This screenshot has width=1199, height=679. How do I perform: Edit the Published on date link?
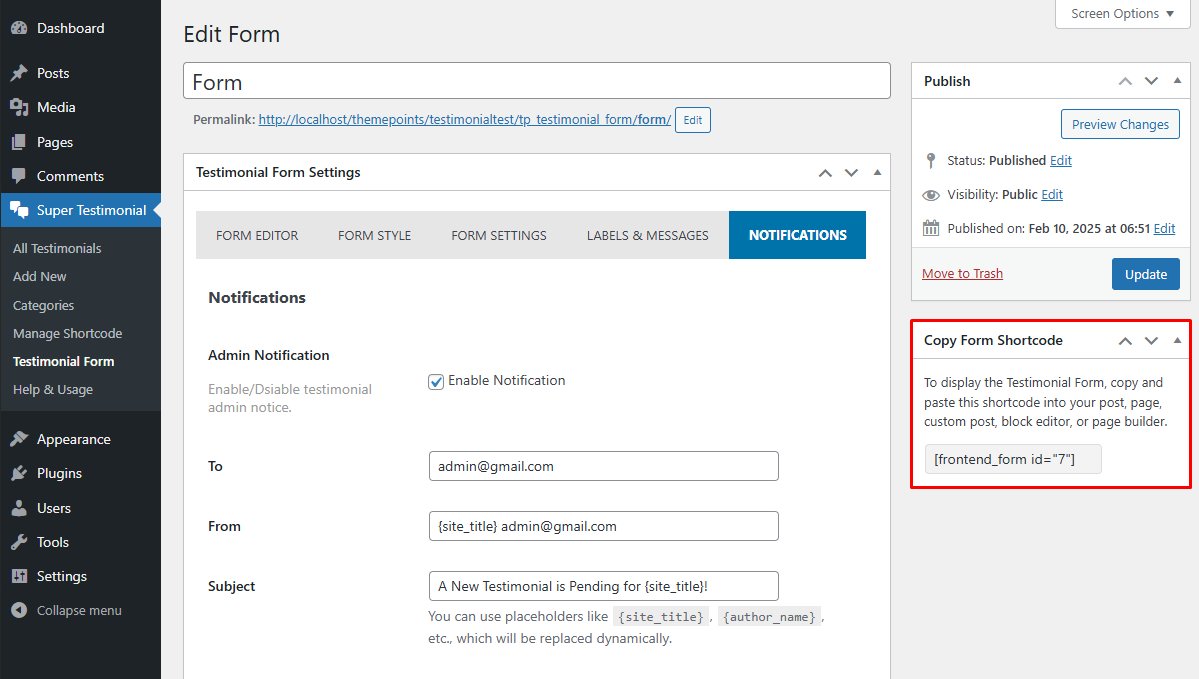[x=1164, y=229]
